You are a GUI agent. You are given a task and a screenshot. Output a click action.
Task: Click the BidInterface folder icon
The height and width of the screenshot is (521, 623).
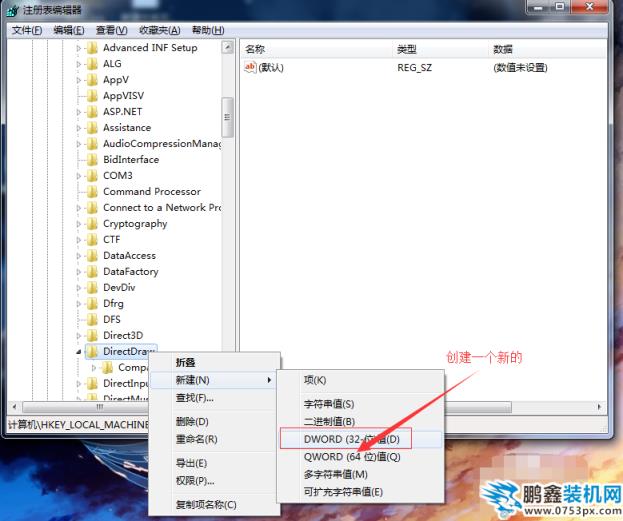point(92,159)
